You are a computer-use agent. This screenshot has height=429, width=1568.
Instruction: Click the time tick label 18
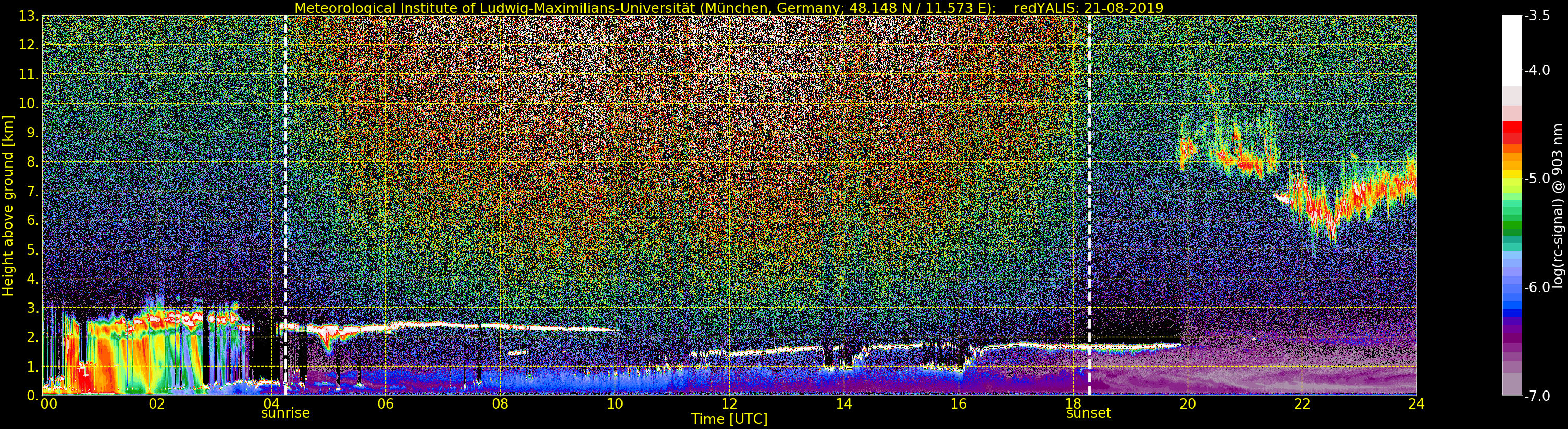point(1073,403)
